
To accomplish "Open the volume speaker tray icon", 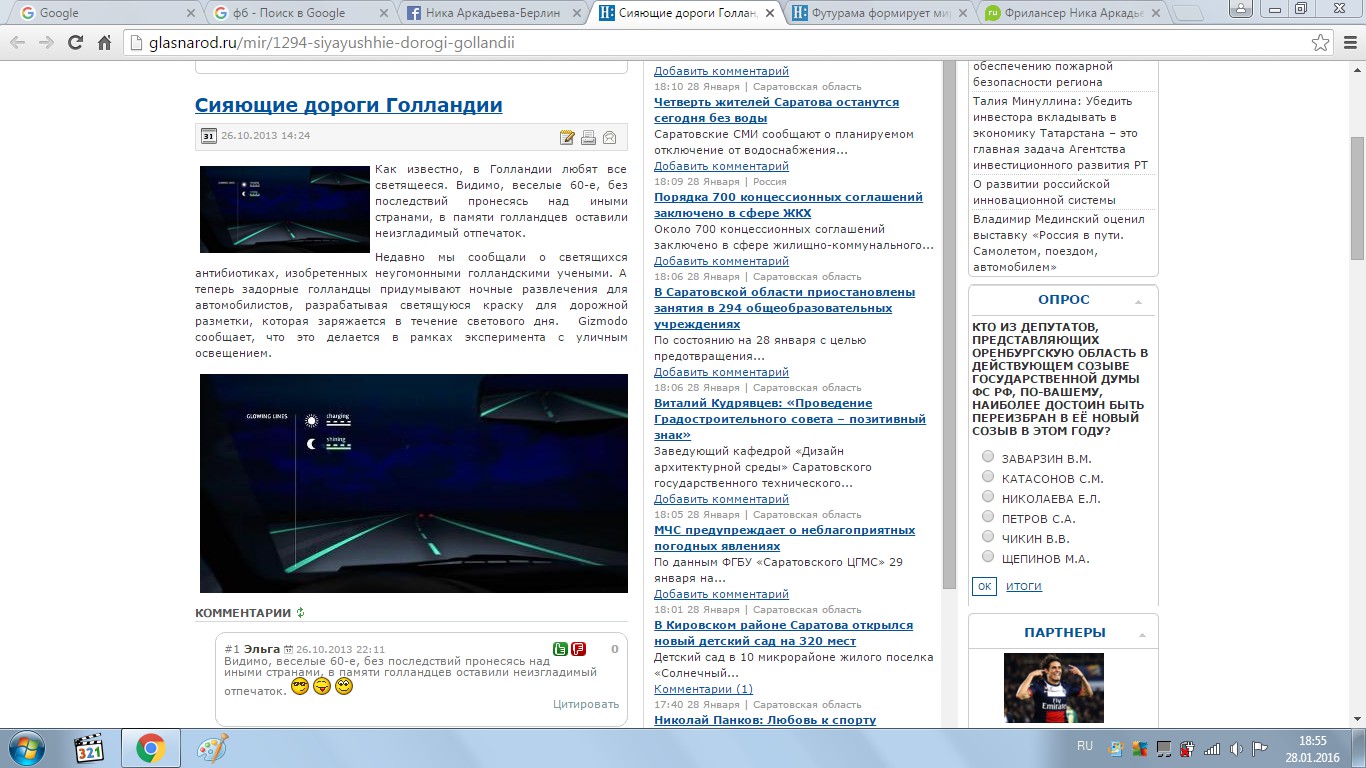I will click(x=1236, y=748).
